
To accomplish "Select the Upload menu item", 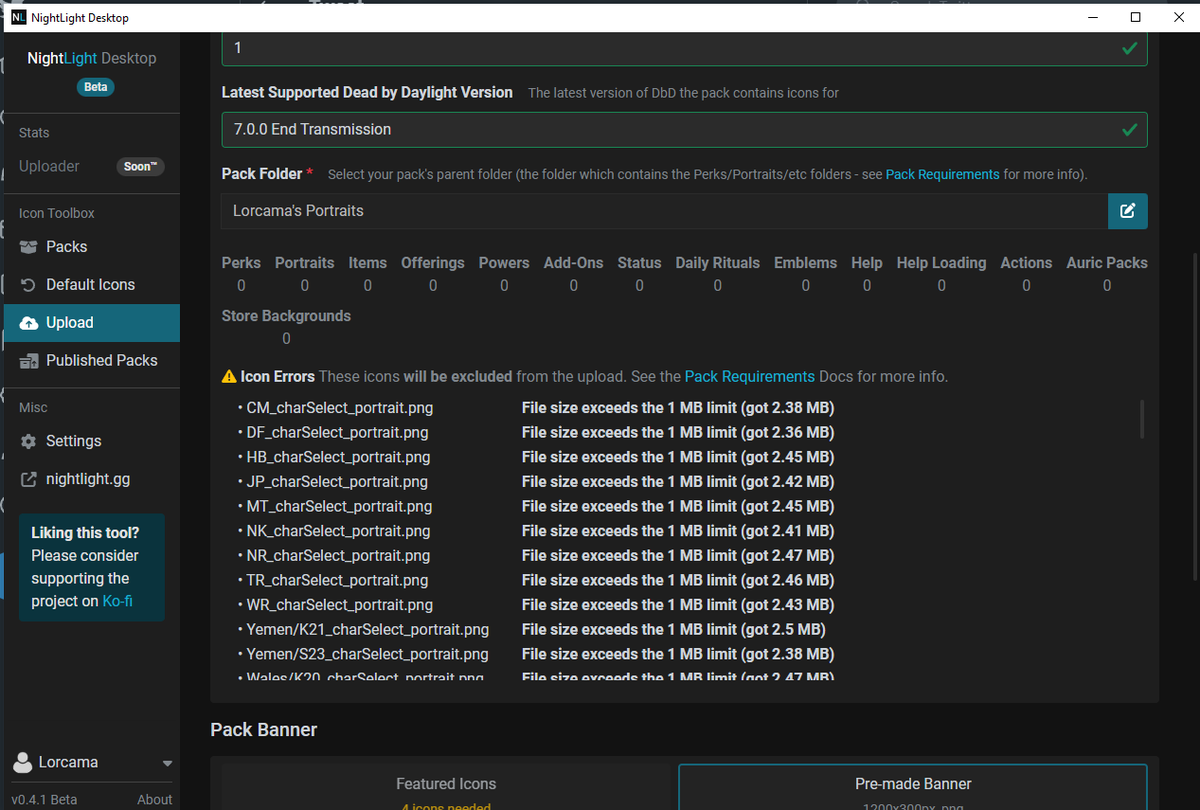I will click(x=90, y=323).
